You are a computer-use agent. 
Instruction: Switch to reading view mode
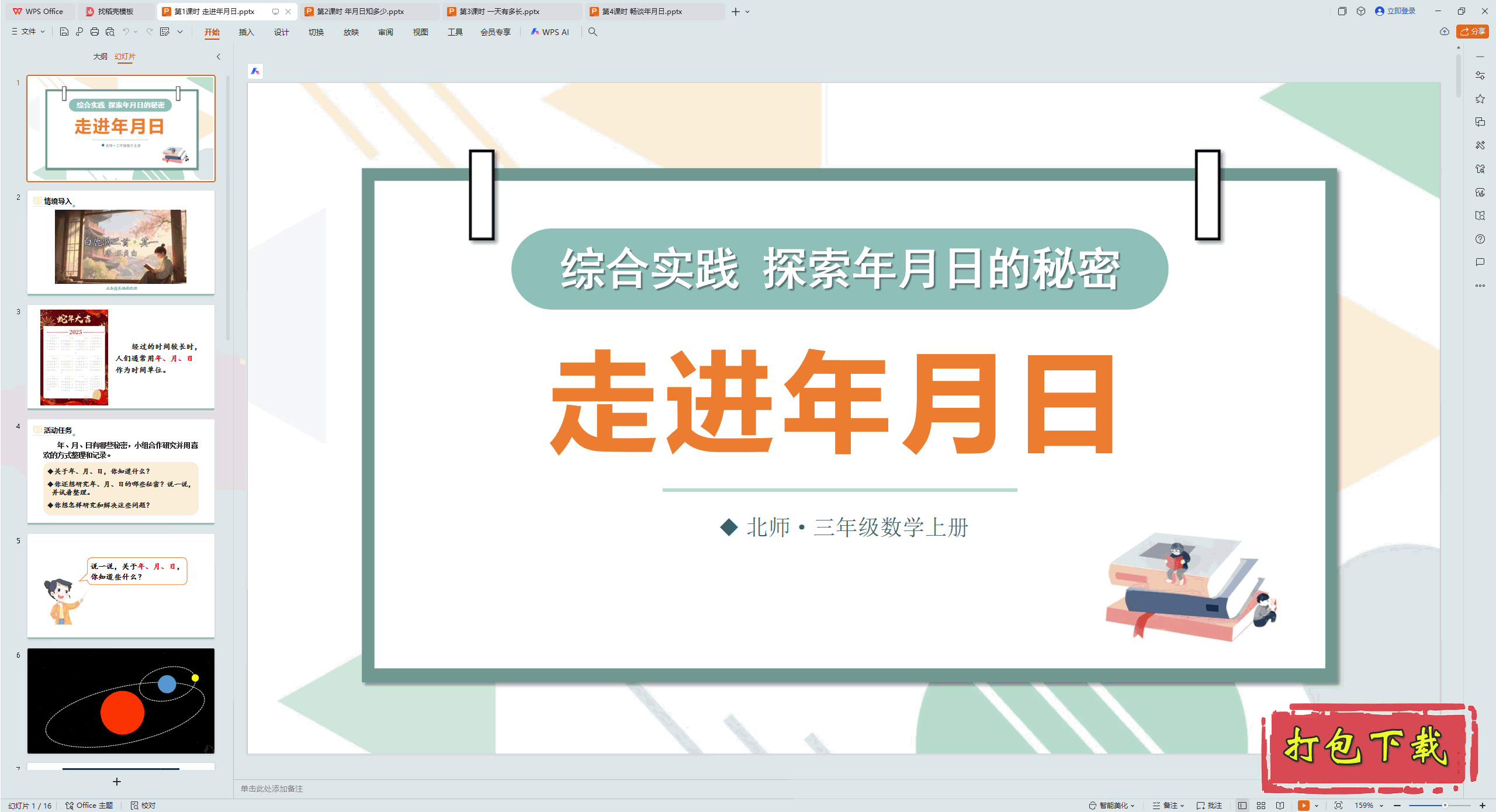1280,805
